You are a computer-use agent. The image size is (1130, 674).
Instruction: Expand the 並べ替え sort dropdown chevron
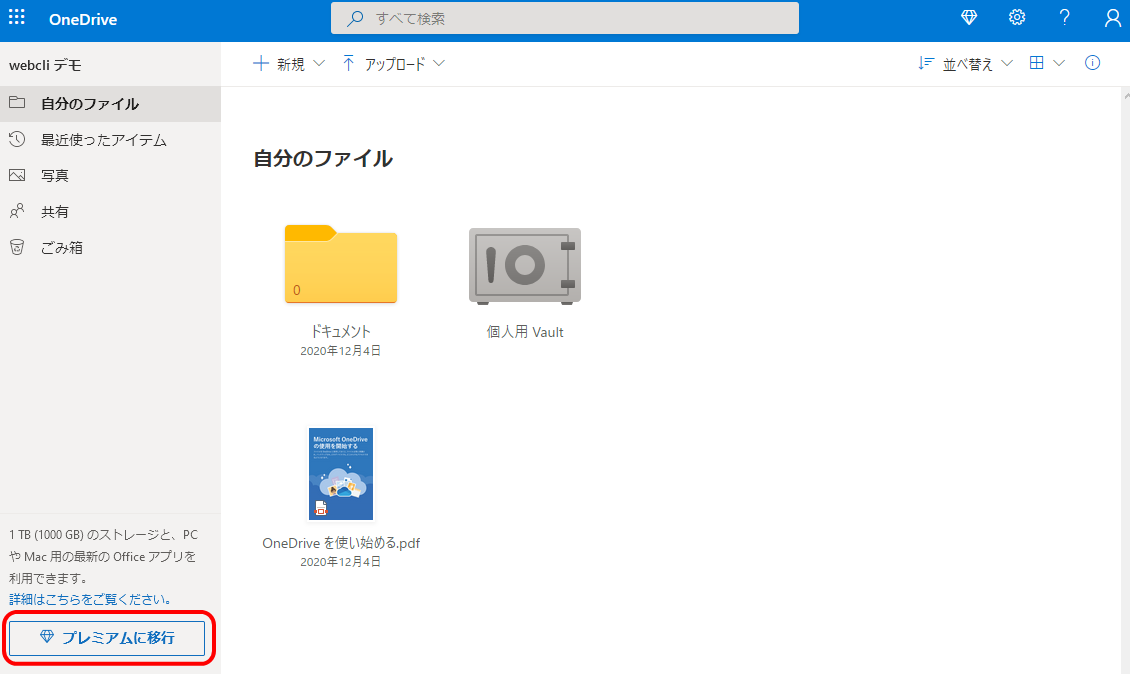tap(1007, 63)
